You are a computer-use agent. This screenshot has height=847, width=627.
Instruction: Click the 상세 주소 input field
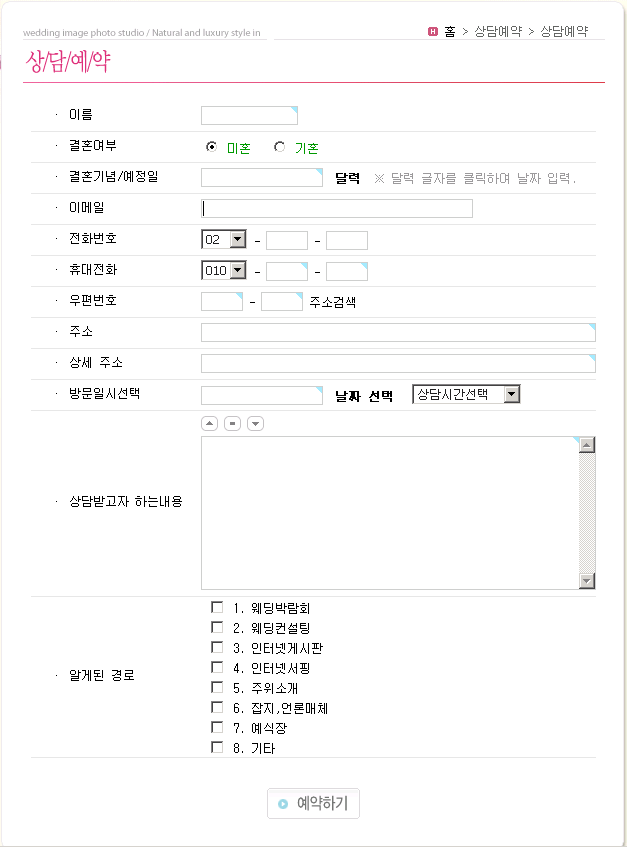[399, 364]
